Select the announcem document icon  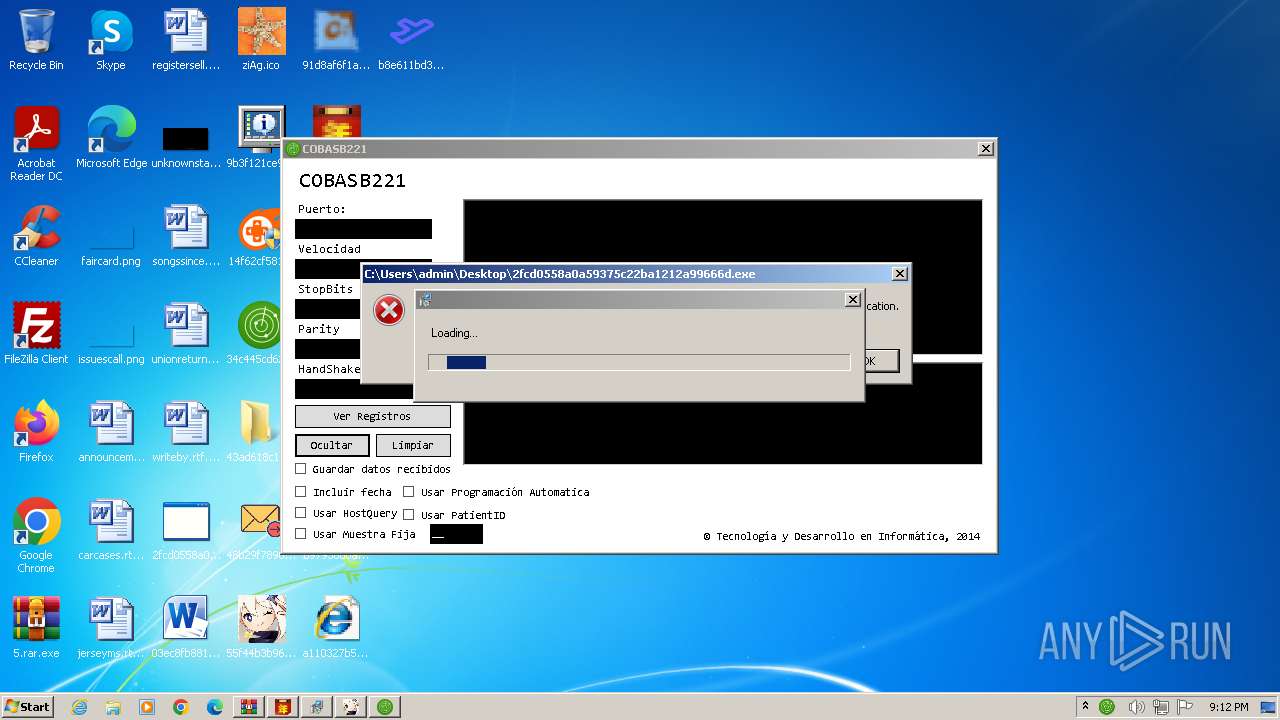click(x=111, y=432)
